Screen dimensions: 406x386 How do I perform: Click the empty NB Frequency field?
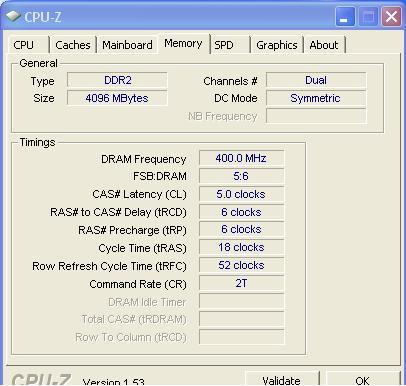click(316, 116)
